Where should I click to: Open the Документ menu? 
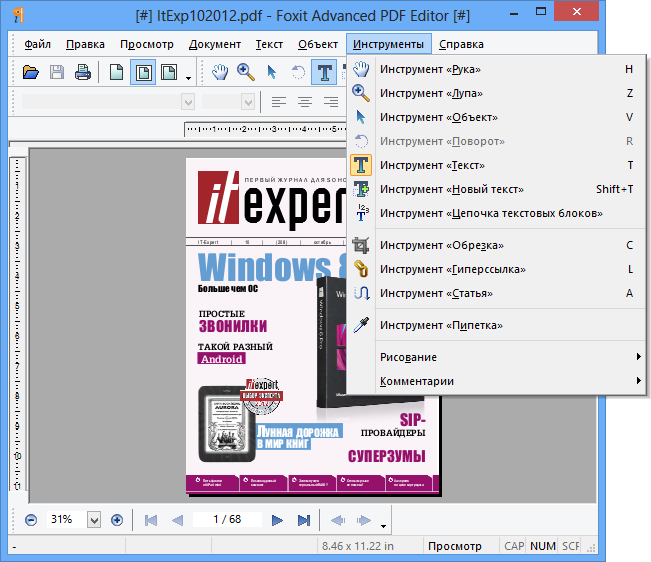pos(215,44)
